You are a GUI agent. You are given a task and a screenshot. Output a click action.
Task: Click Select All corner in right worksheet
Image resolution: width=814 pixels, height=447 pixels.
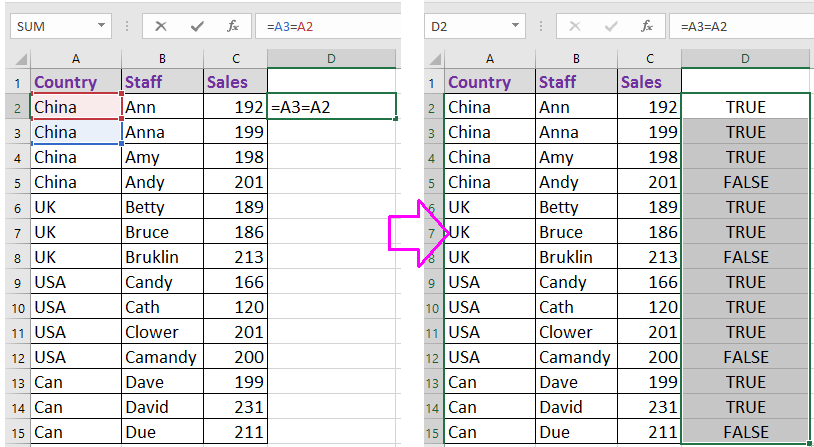pos(434,59)
